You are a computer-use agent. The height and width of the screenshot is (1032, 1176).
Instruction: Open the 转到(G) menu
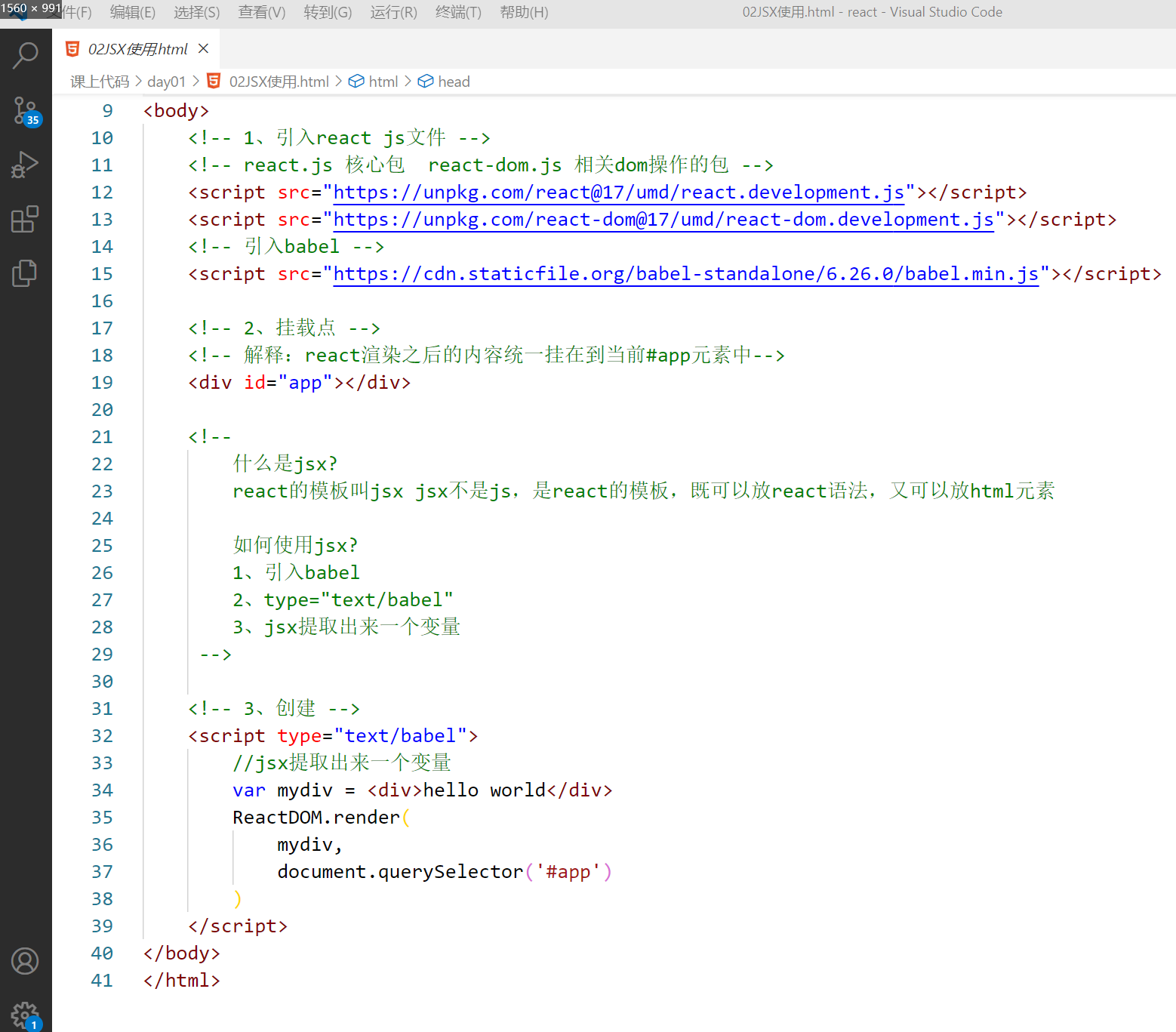point(328,12)
